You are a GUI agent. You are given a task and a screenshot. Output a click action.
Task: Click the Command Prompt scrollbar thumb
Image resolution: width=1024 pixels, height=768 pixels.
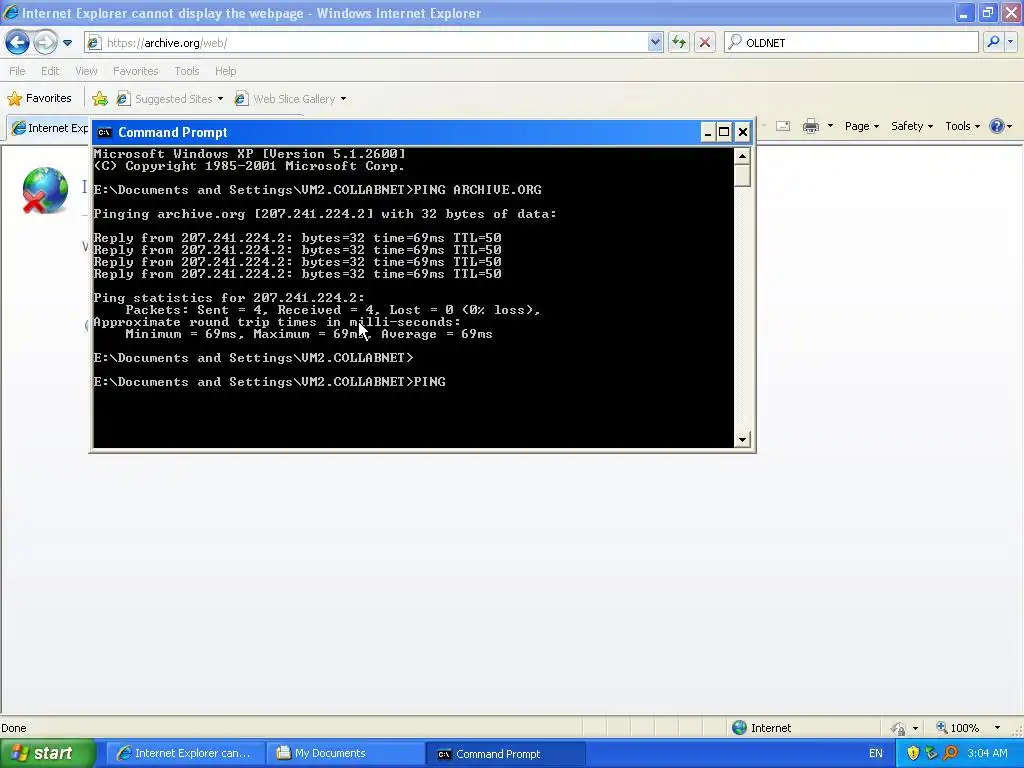tap(742, 176)
